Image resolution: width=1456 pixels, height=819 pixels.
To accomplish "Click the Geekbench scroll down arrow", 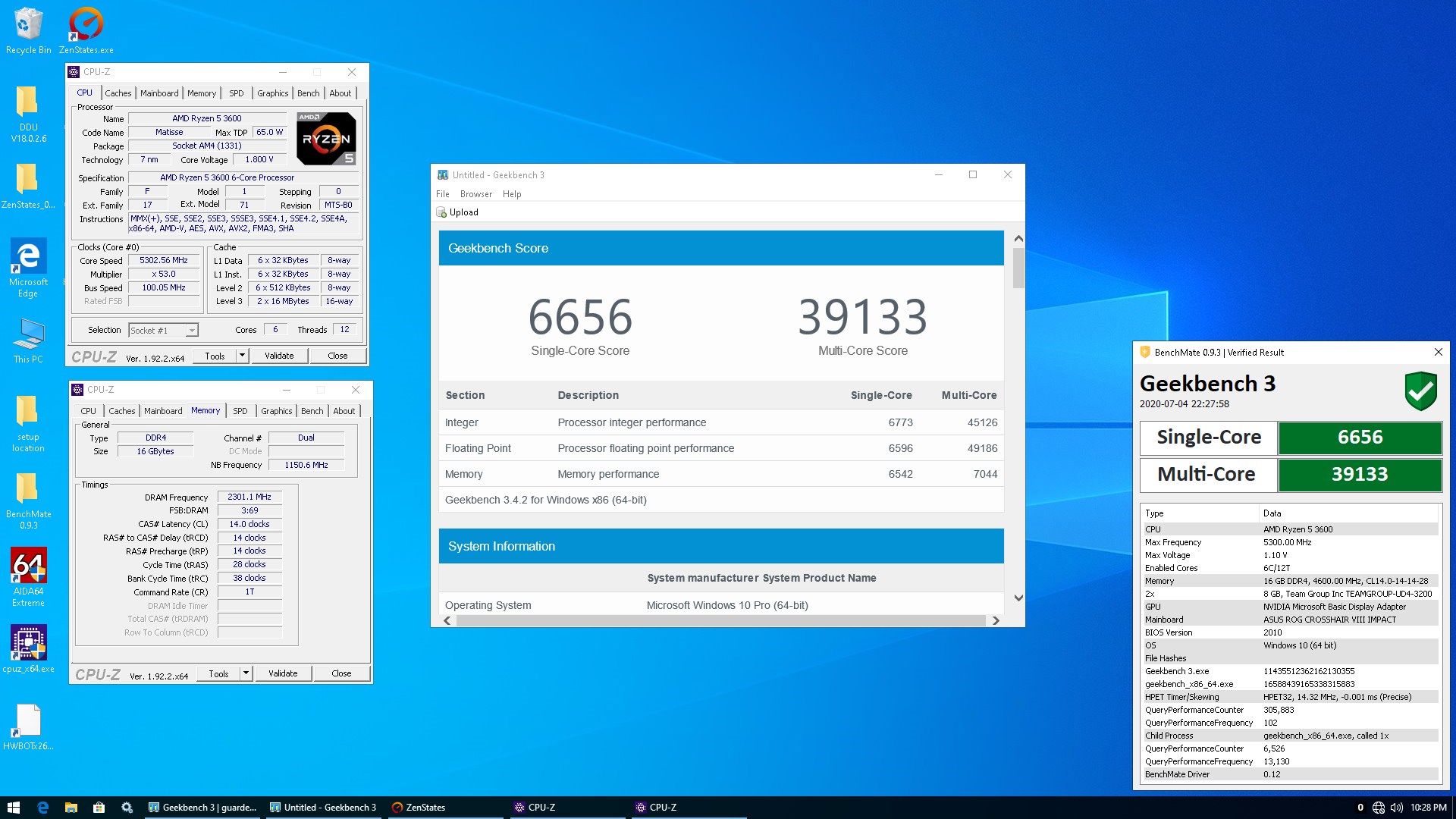I will (x=1018, y=598).
